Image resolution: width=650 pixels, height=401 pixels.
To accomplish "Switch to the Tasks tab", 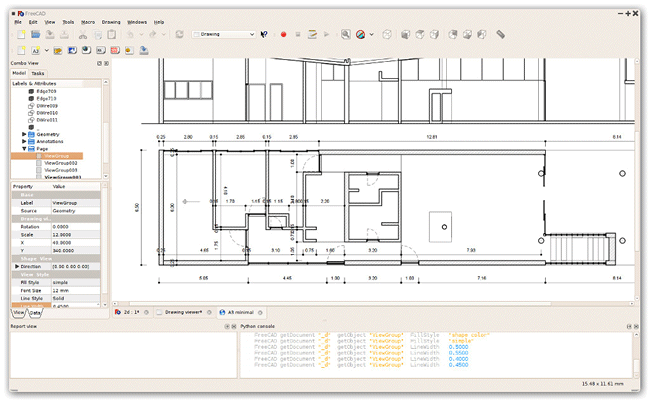I will coord(37,73).
